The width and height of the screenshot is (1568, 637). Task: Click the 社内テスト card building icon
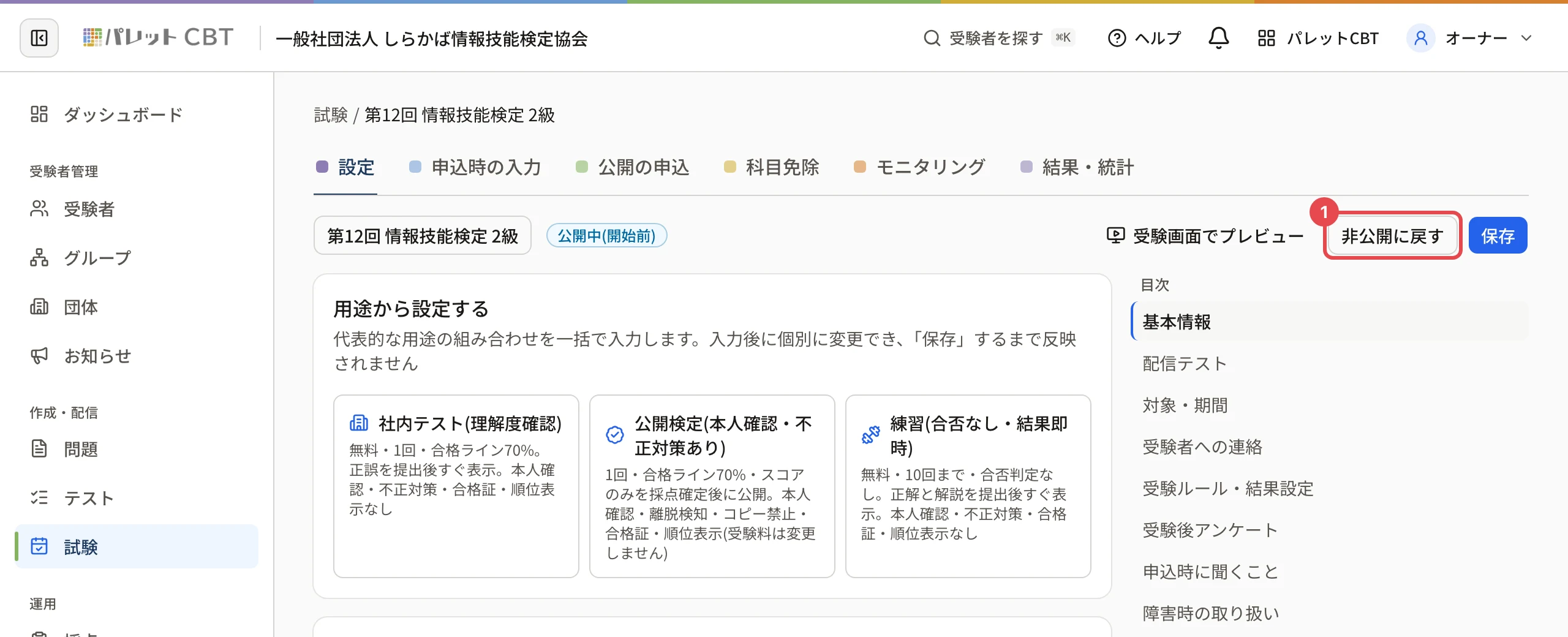coord(359,423)
